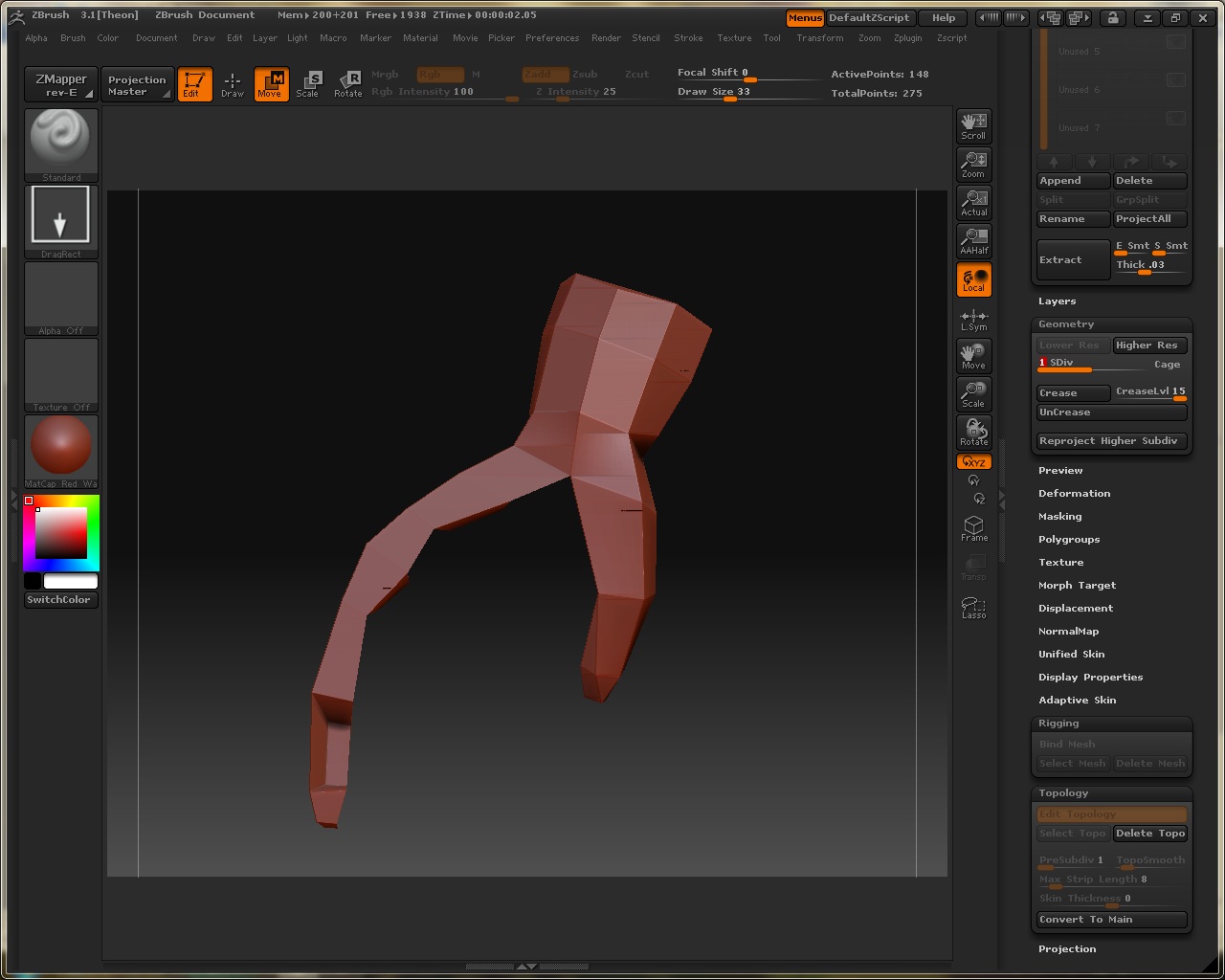
Task: Open the Preferences menu
Action: (x=552, y=38)
